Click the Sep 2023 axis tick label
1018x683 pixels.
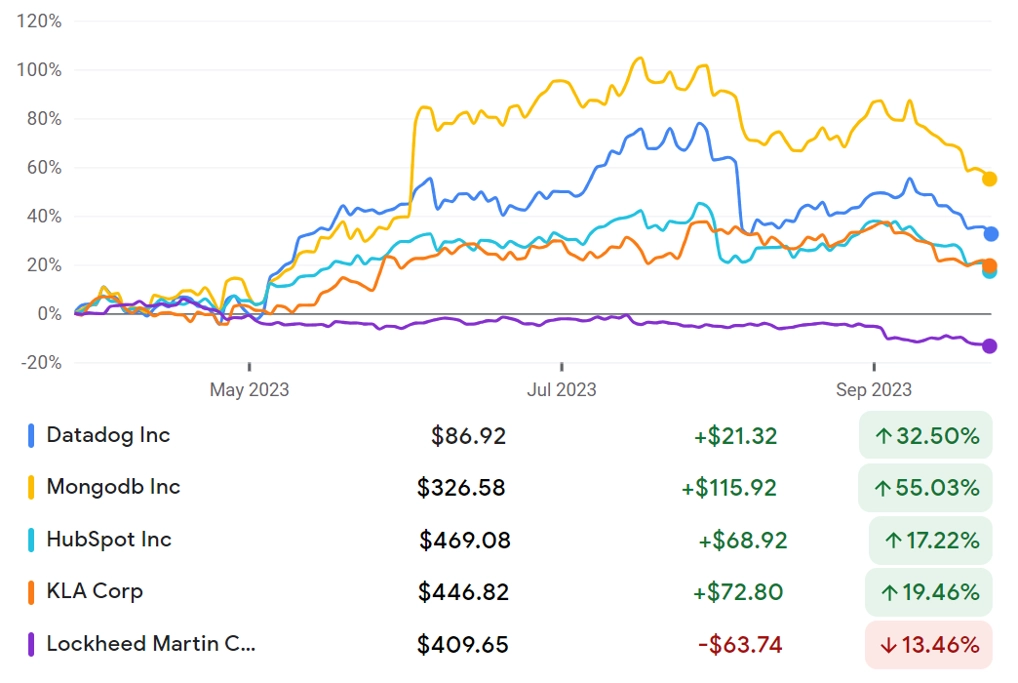click(x=874, y=390)
